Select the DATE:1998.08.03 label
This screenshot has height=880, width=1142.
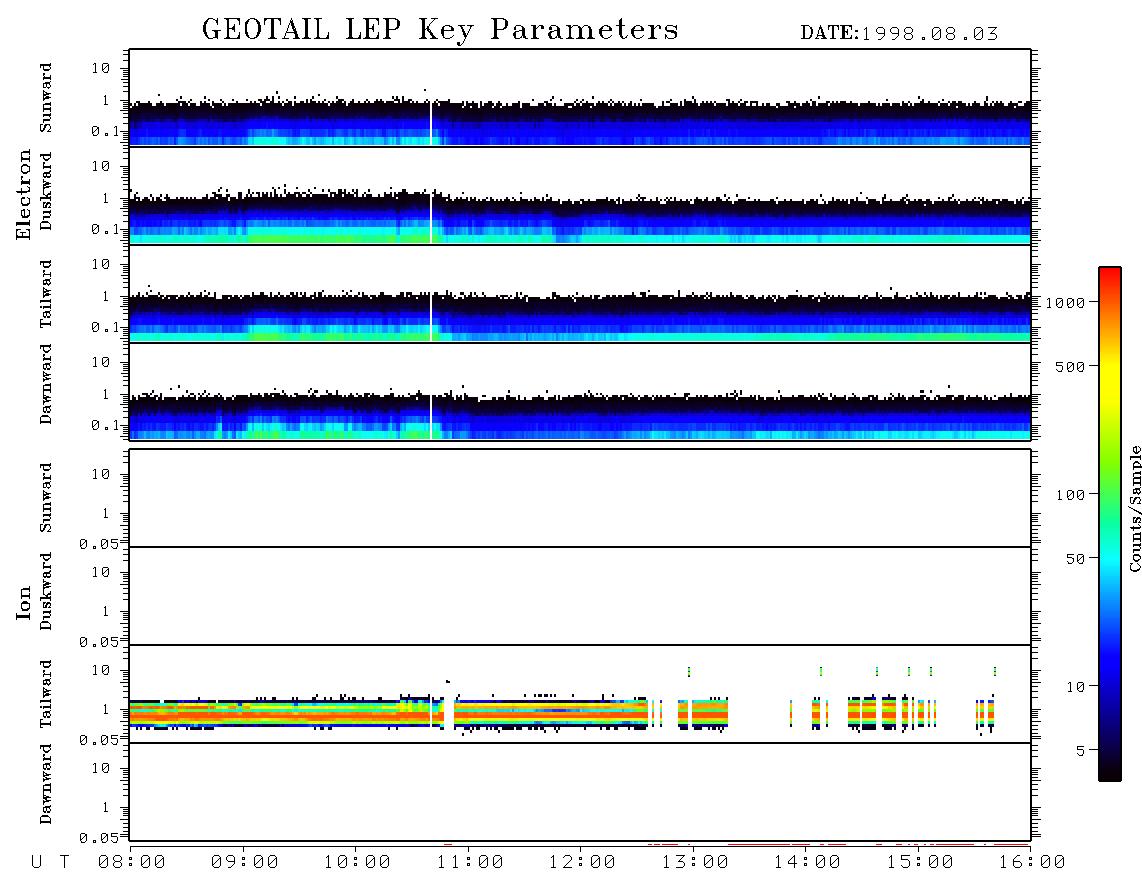[x=899, y=34]
